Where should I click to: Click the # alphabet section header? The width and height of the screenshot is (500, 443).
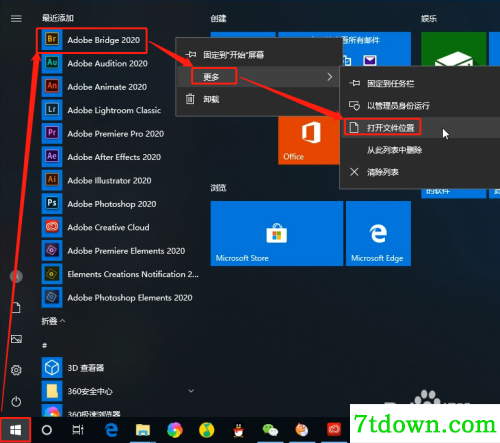pyautogui.click(x=44, y=346)
